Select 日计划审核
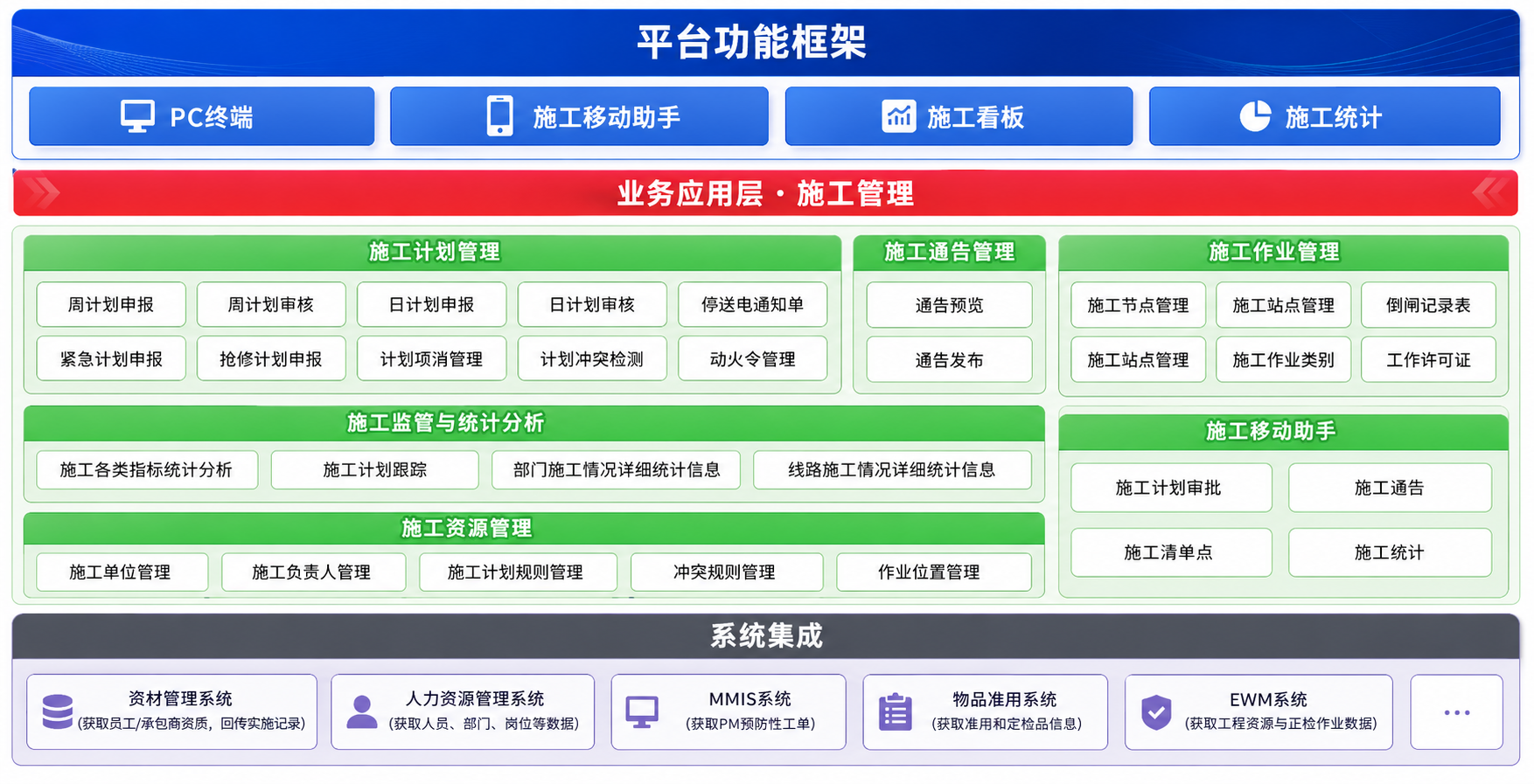The height and width of the screenshot is (784, 1534). [592, 304]
